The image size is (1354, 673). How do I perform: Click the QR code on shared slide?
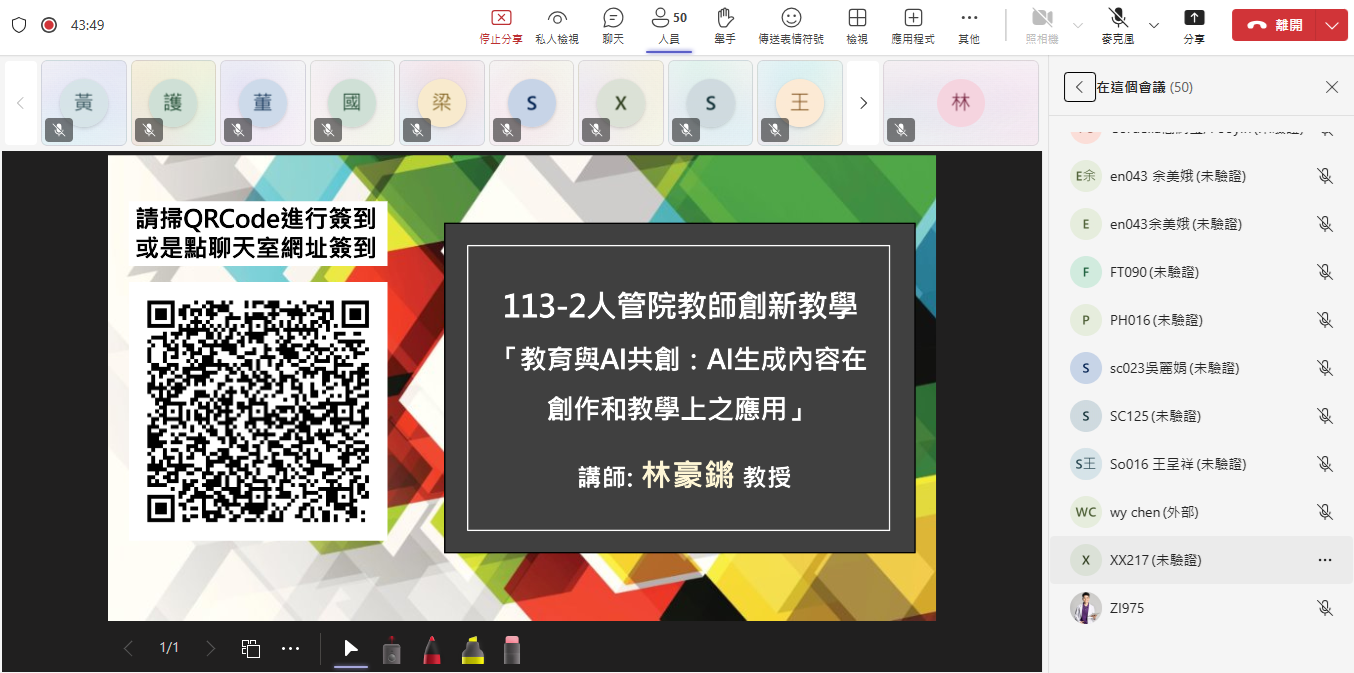[258, 411]
